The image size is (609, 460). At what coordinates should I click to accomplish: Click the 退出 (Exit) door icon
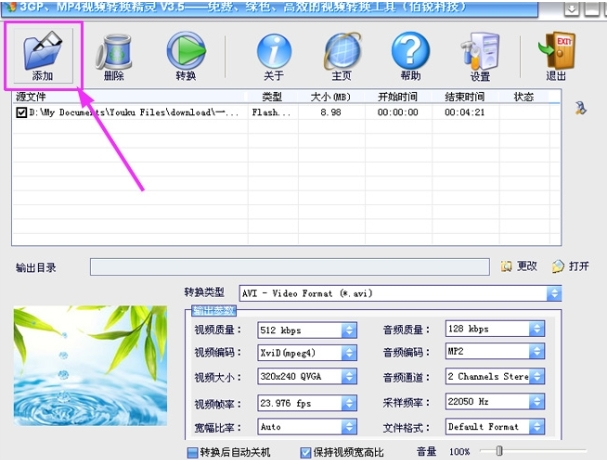(556, 53)
